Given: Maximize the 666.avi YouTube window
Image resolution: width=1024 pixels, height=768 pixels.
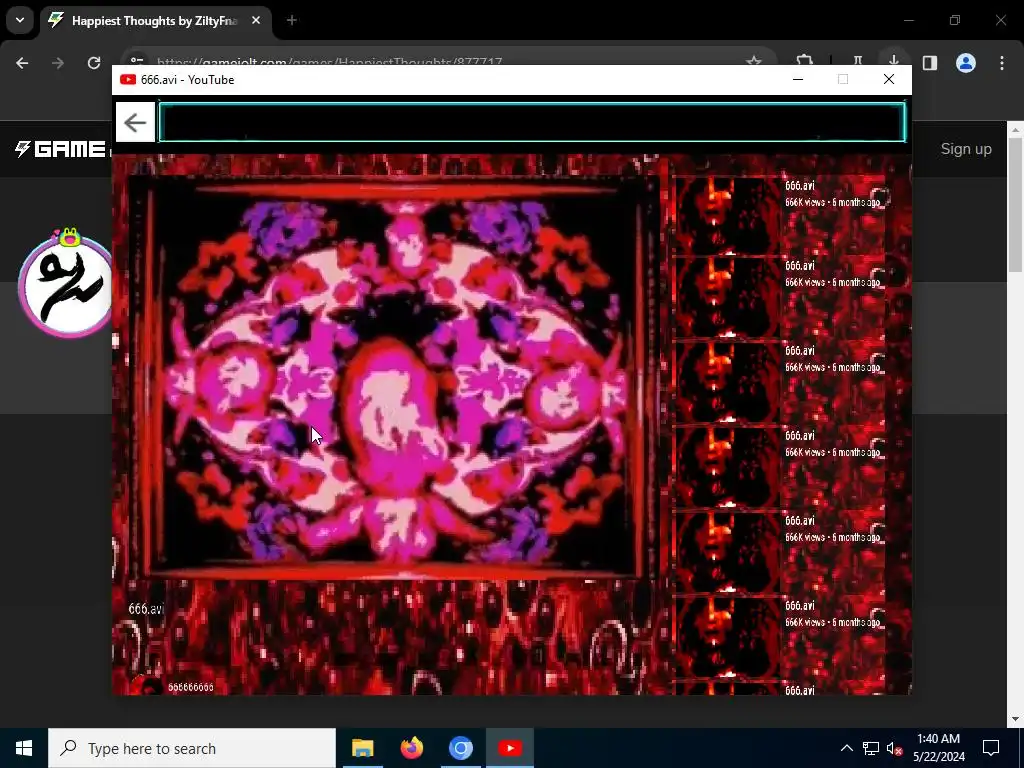Looking at the screenshot, I should (x=843, y=80).
